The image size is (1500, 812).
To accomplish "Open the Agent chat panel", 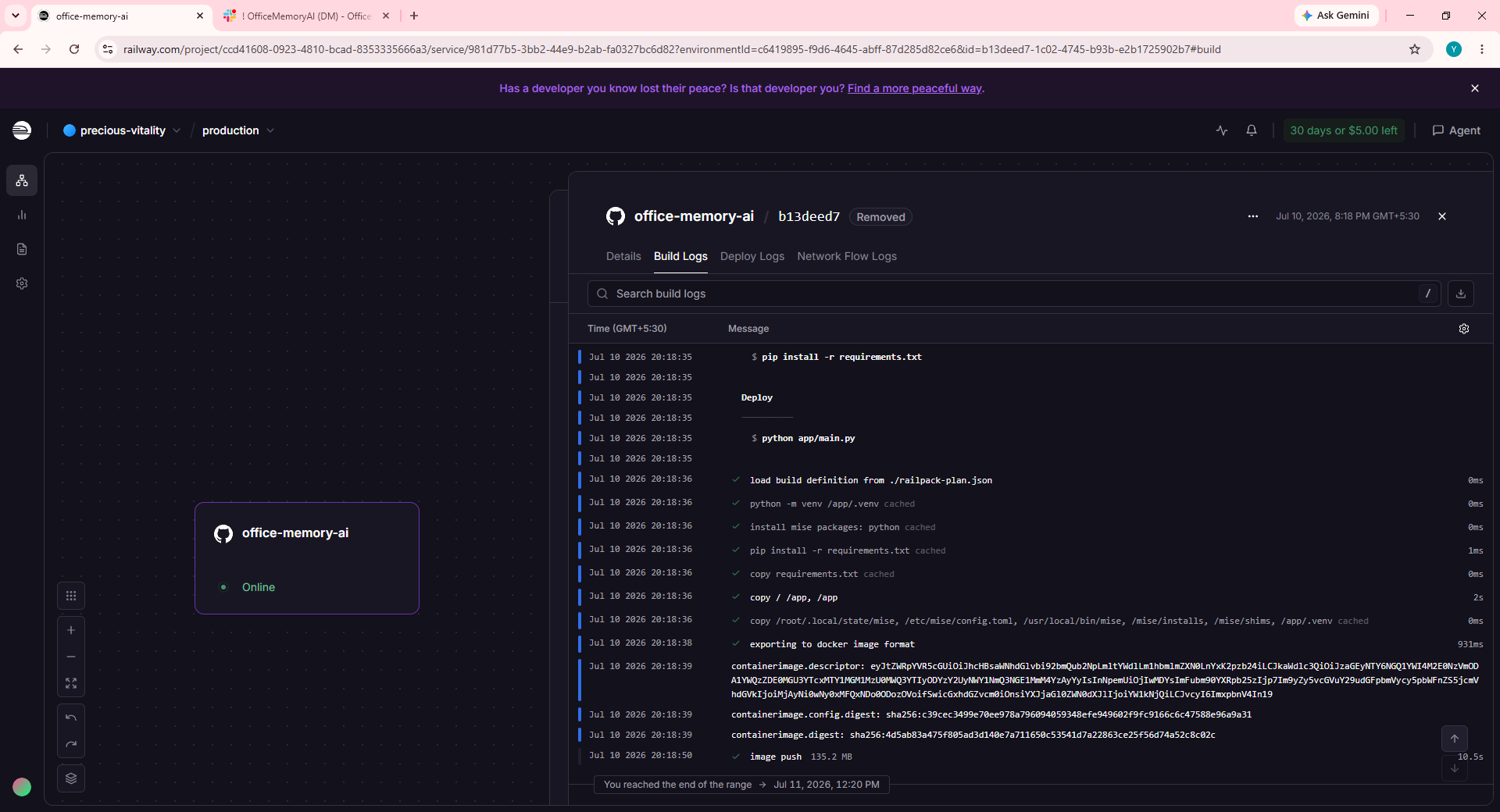I will click(1456, 130).
